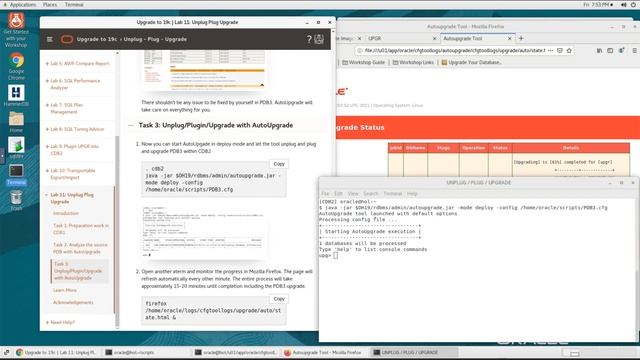This screenshot has height=360, width=640.
Task: Open Get Started with your Workshop desktop icon
Action: [x=16, y=30]
